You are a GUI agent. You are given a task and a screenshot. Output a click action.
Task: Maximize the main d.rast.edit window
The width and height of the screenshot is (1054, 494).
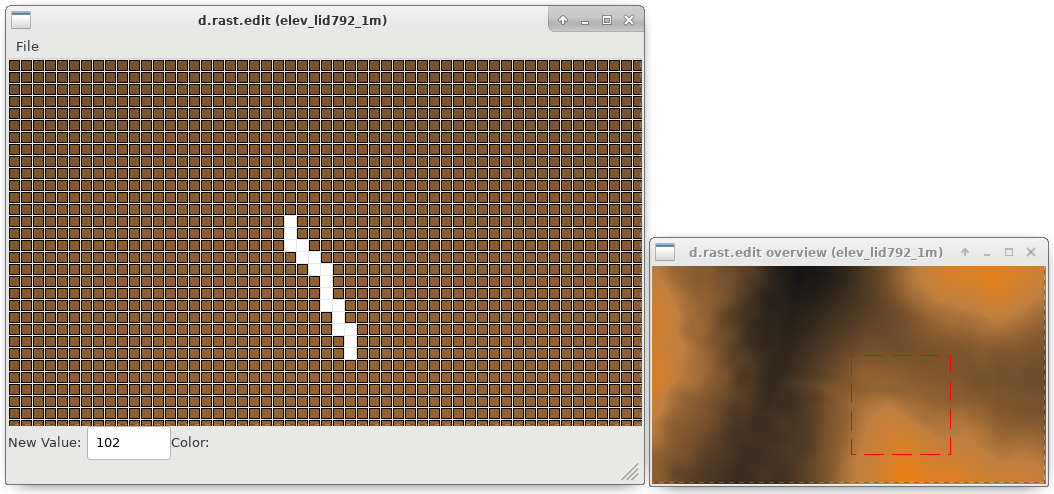point(607,20)
